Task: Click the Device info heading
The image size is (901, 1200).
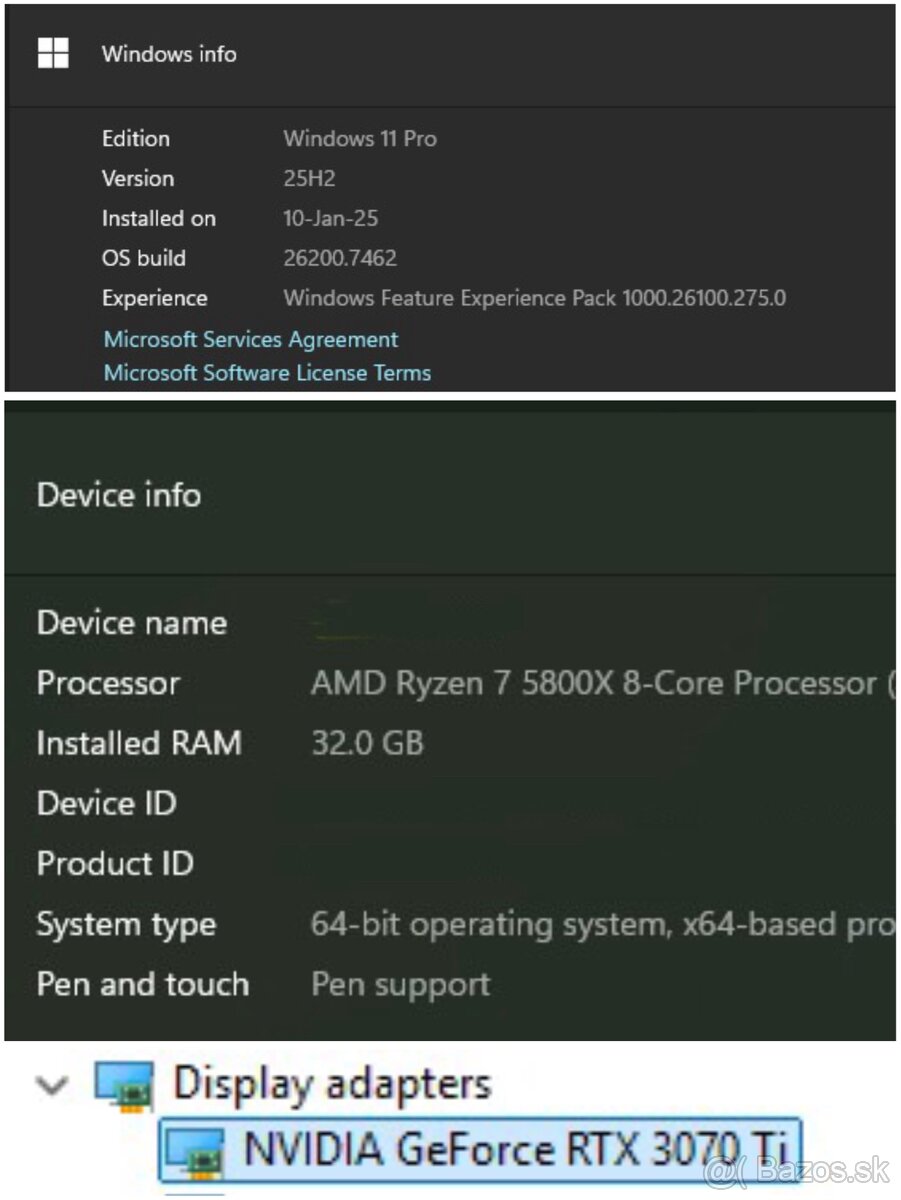Action: [118, 494]
